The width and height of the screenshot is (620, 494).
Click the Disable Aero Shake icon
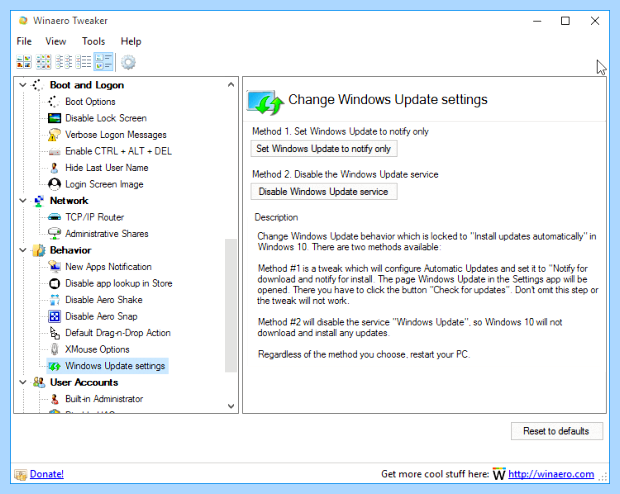[54, 300]
